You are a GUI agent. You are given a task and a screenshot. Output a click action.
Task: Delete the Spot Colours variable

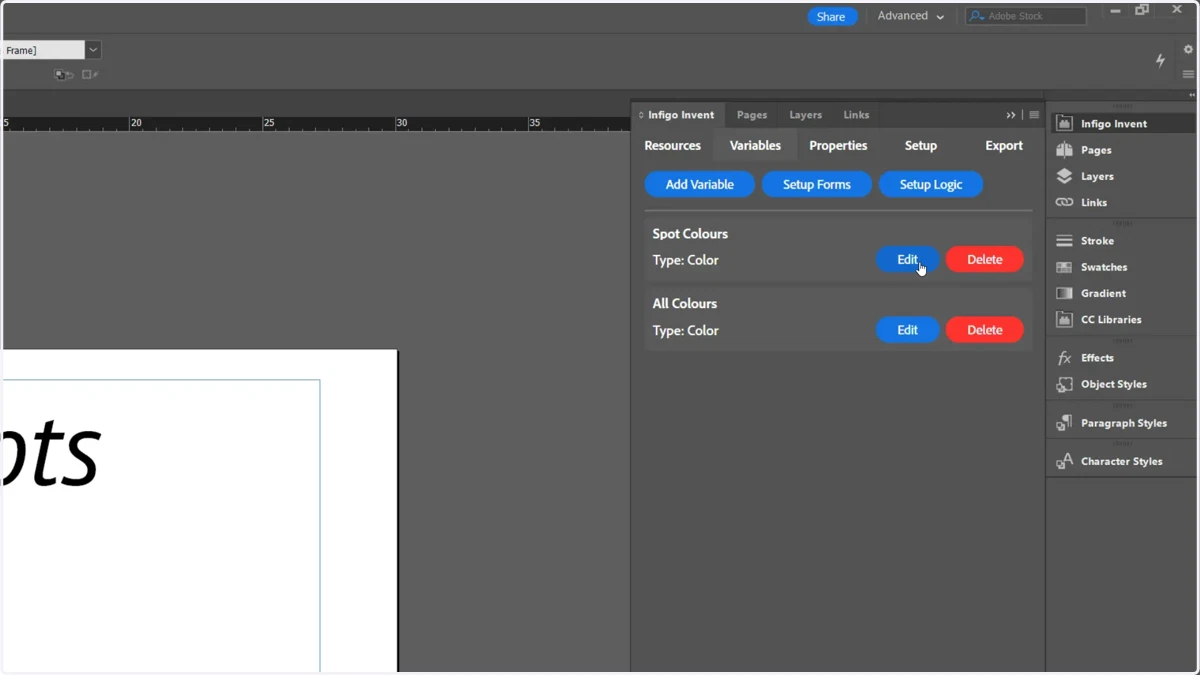tap(985, 260)
